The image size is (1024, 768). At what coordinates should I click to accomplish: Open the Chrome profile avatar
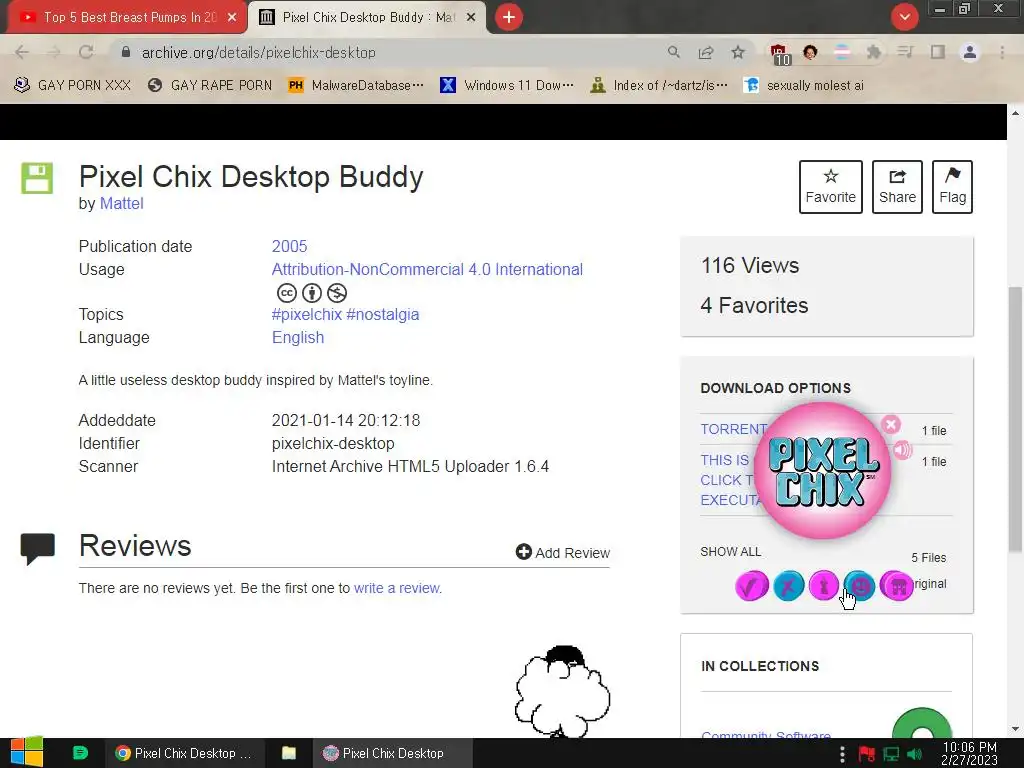tap(970, 52)
